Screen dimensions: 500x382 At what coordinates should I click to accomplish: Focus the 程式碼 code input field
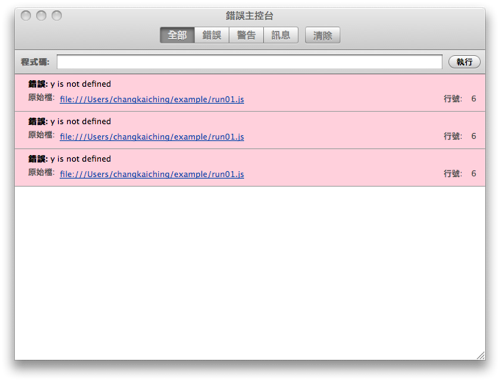249,62
